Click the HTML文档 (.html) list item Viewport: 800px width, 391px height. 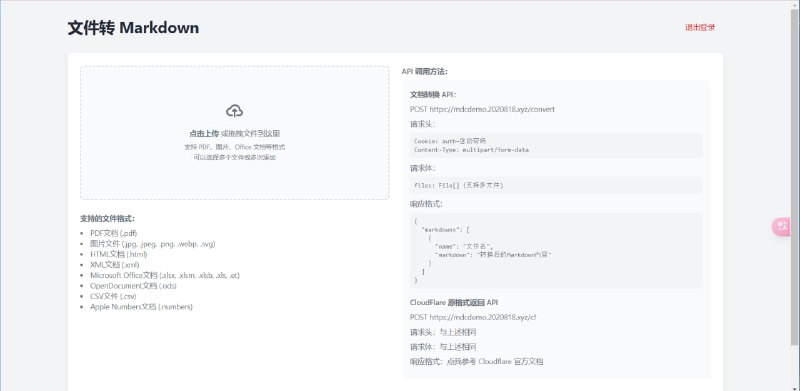coord(118,254)
